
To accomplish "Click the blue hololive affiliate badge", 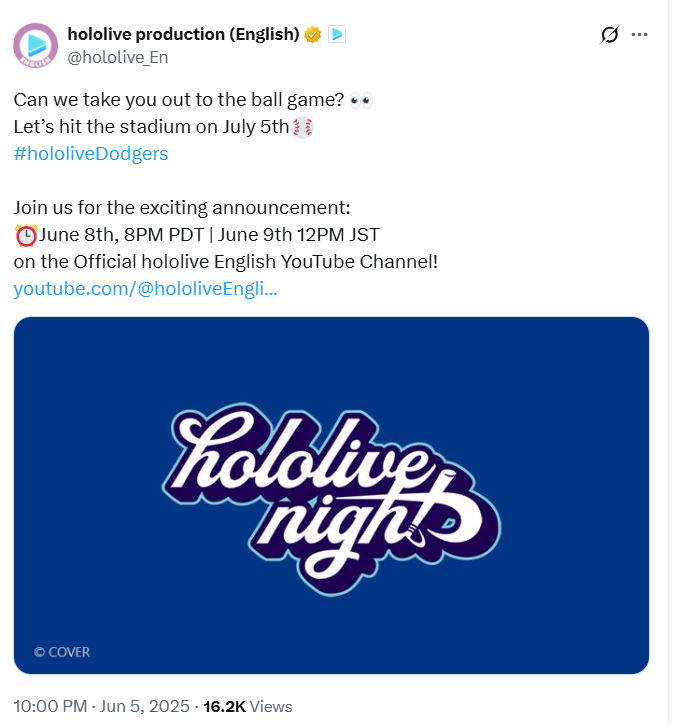I will click(x=337, y=34).
